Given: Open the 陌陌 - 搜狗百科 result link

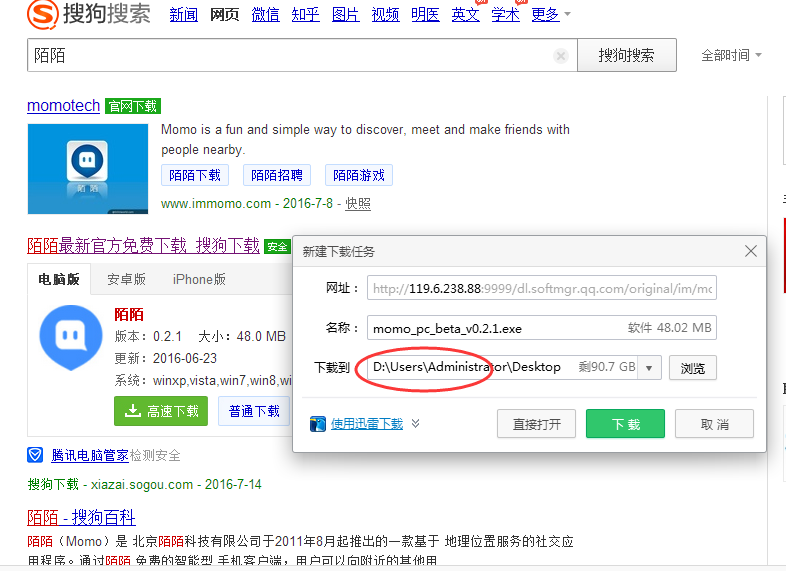Looking at the screenshot, I should click(x=81, y=517).
